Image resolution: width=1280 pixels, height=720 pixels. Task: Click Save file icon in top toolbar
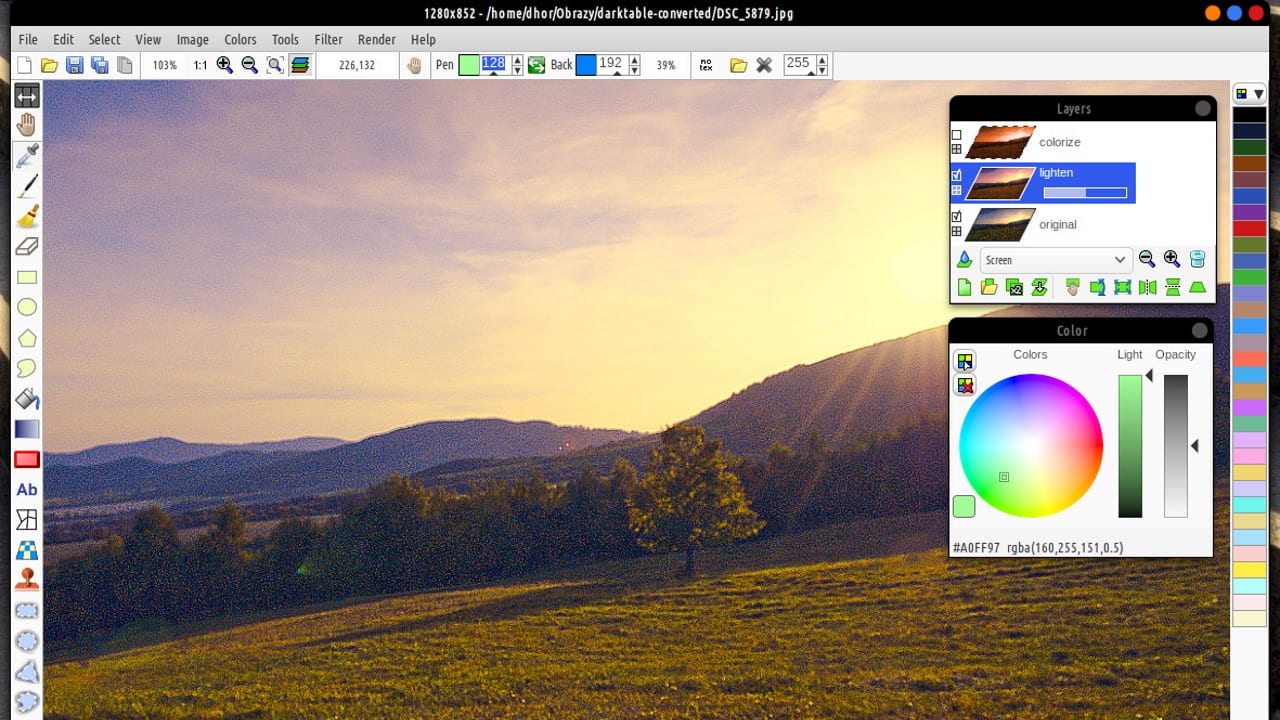74,65
